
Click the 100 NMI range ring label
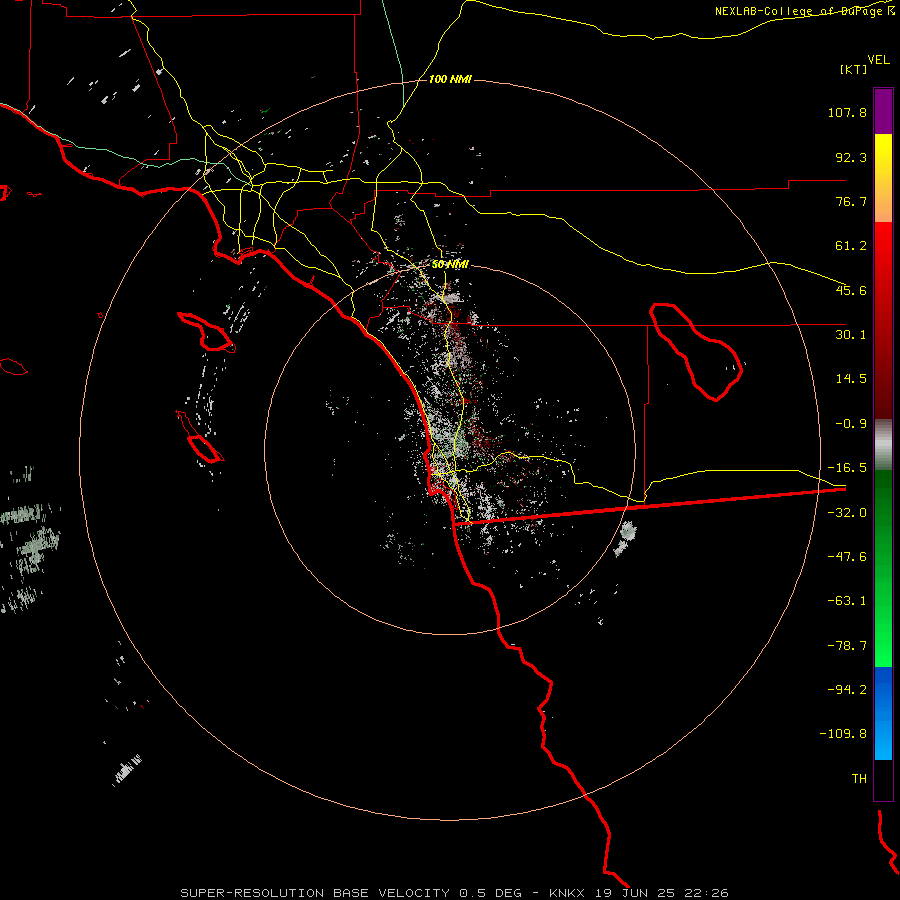click(x=450, y=79)
